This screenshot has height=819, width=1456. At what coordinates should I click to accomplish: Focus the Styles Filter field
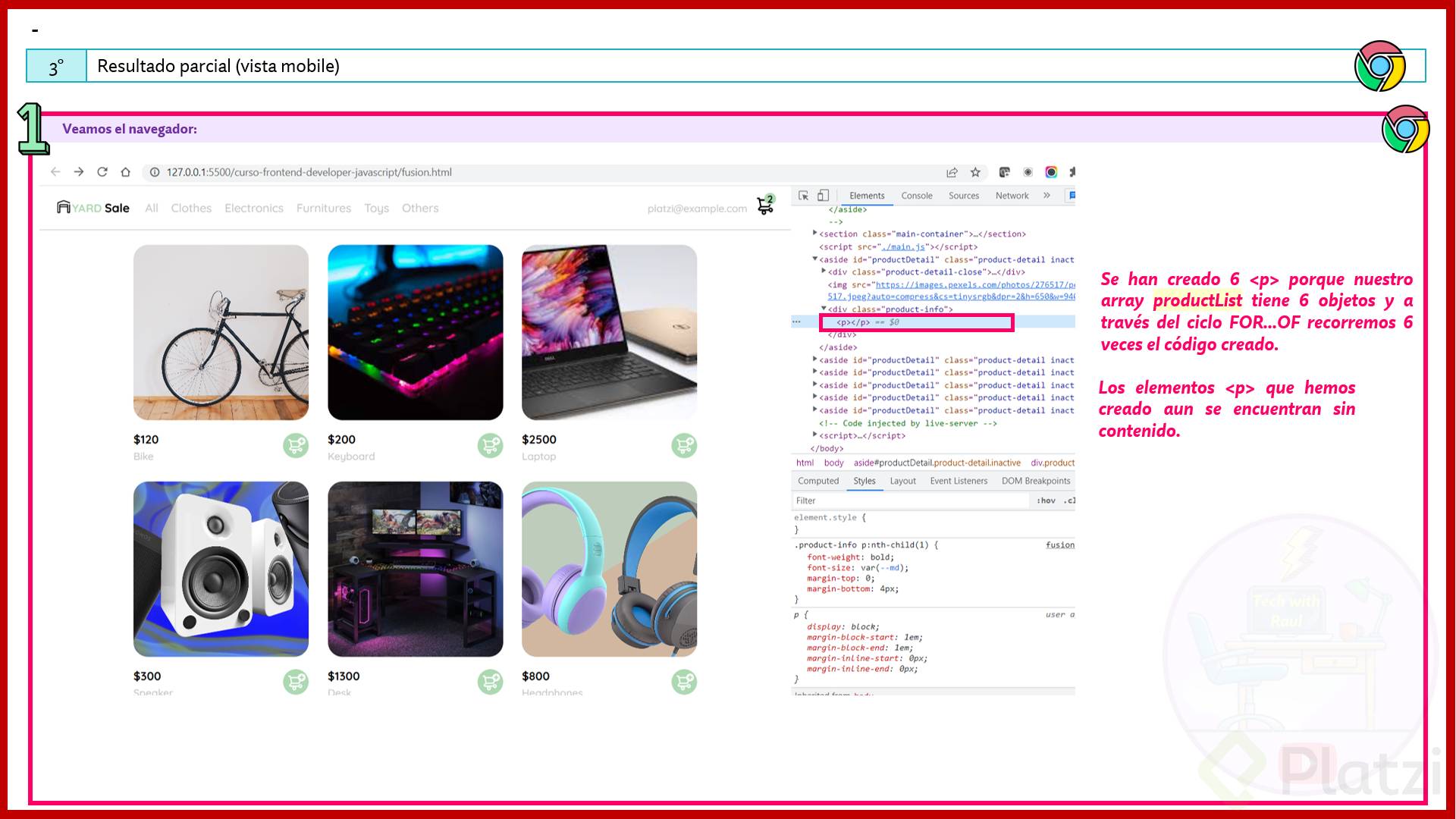[910, 500]
